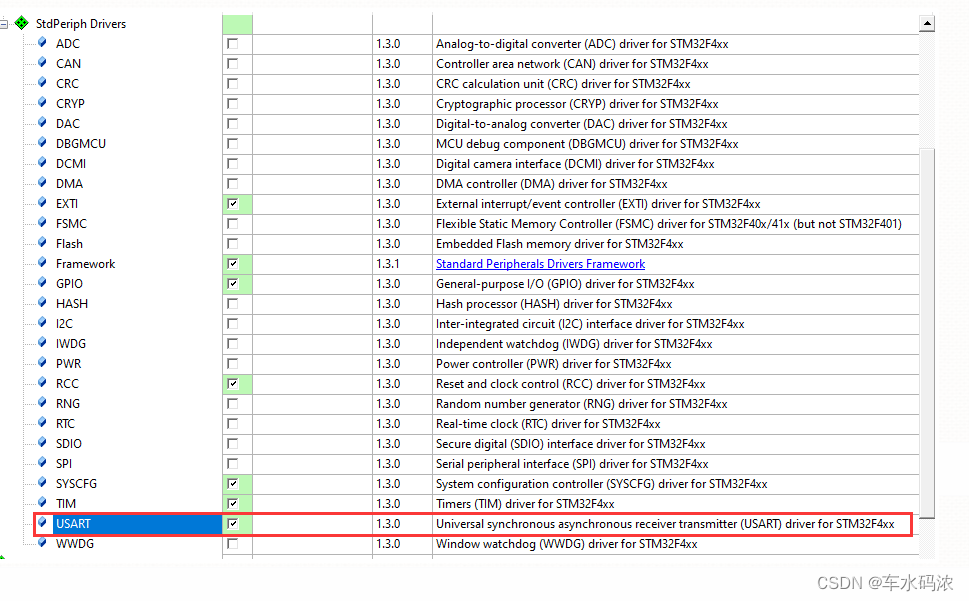Enable the CRYP driver checkbox

pos(232,104)
